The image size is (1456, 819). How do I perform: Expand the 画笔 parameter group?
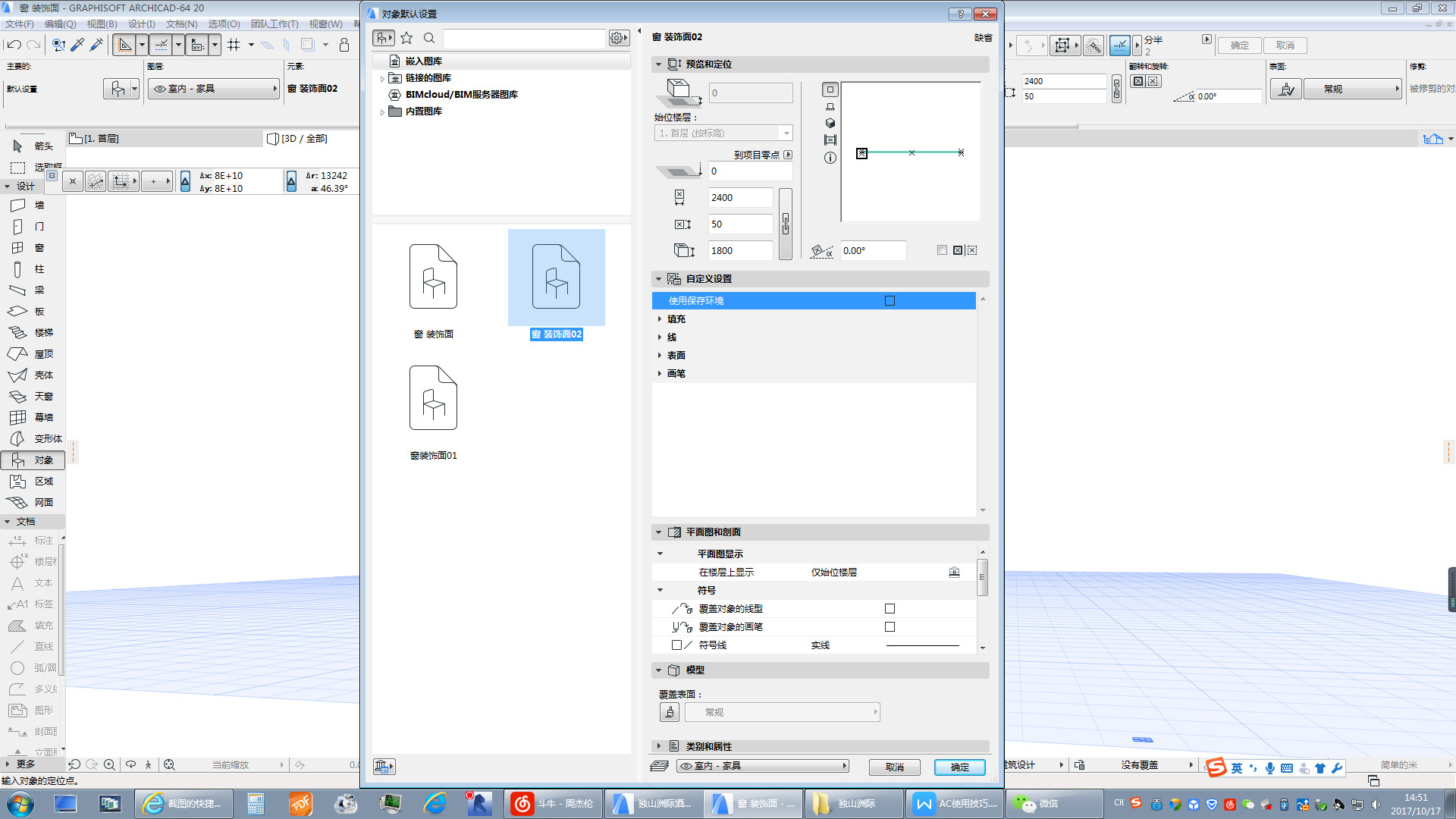(x=660, y=374)
